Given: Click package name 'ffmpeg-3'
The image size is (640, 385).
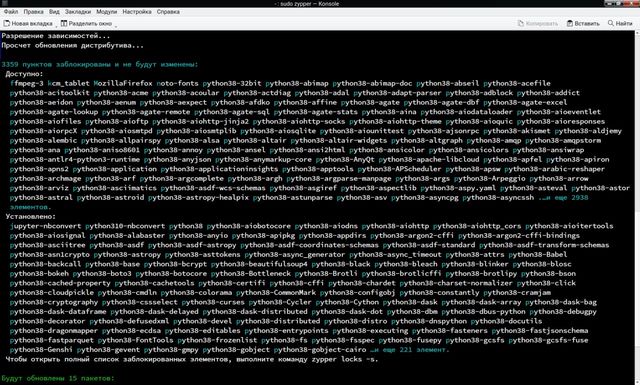Looking at the screenshot, I should pos(27,83).
